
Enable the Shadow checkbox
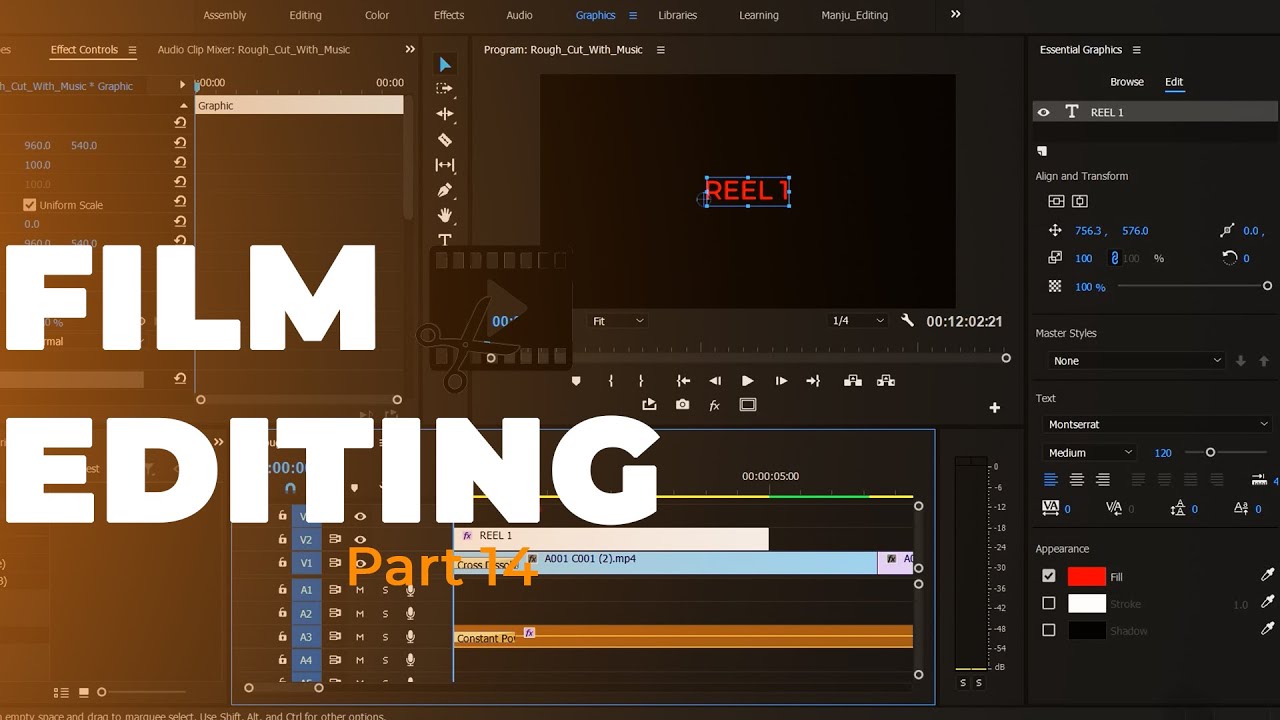(1049, 630)
